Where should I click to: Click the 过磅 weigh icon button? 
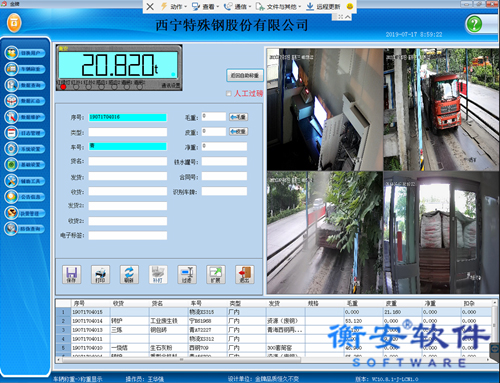point(187,275)
